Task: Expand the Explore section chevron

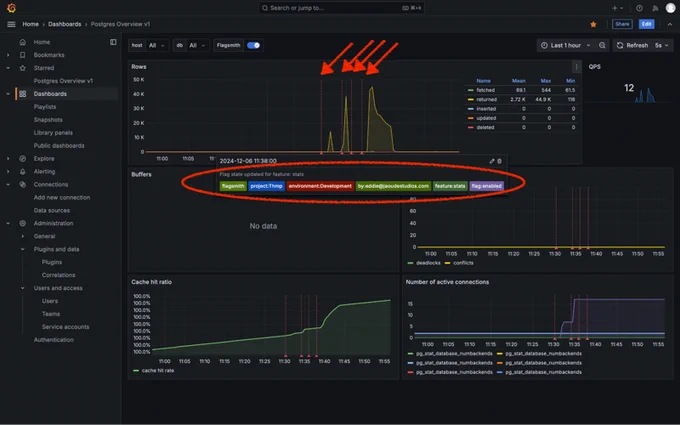Action: click(x=8, y=159)
